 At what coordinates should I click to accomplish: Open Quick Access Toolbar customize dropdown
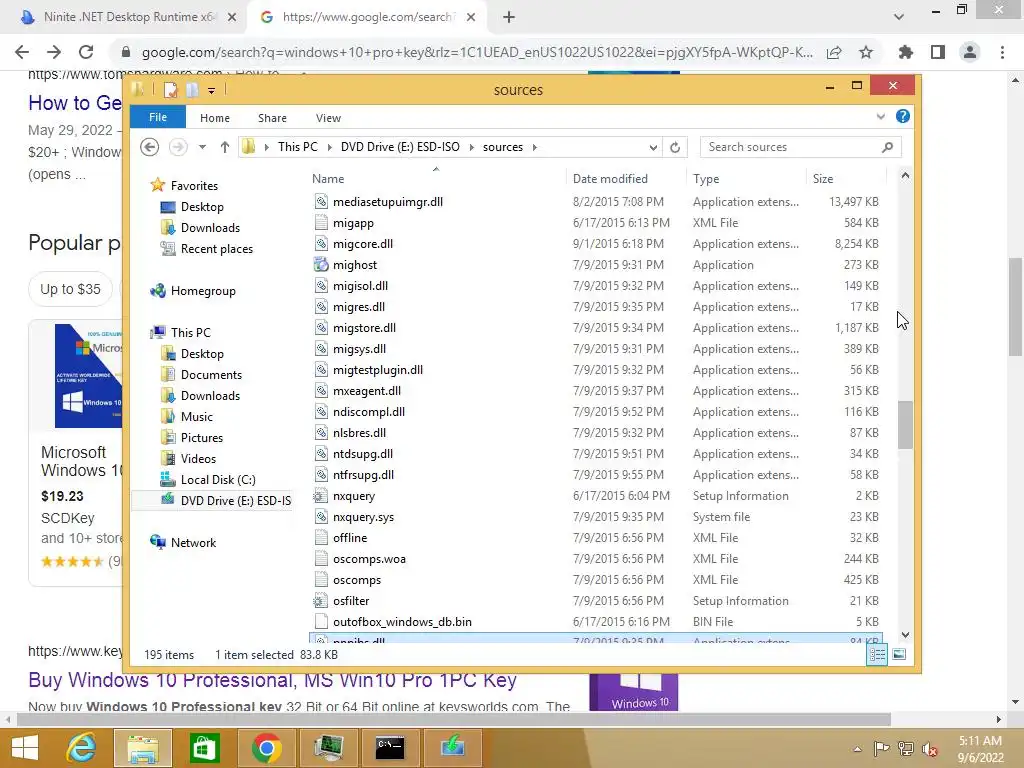tap(212, 91)
